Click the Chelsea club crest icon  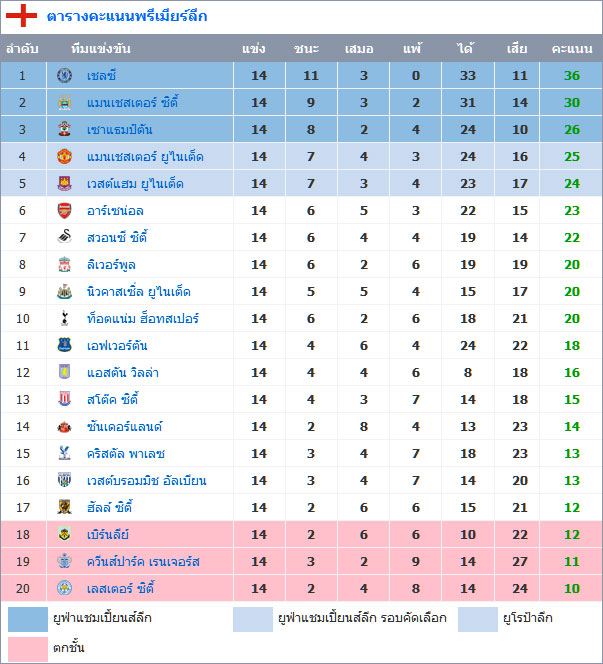65,76
